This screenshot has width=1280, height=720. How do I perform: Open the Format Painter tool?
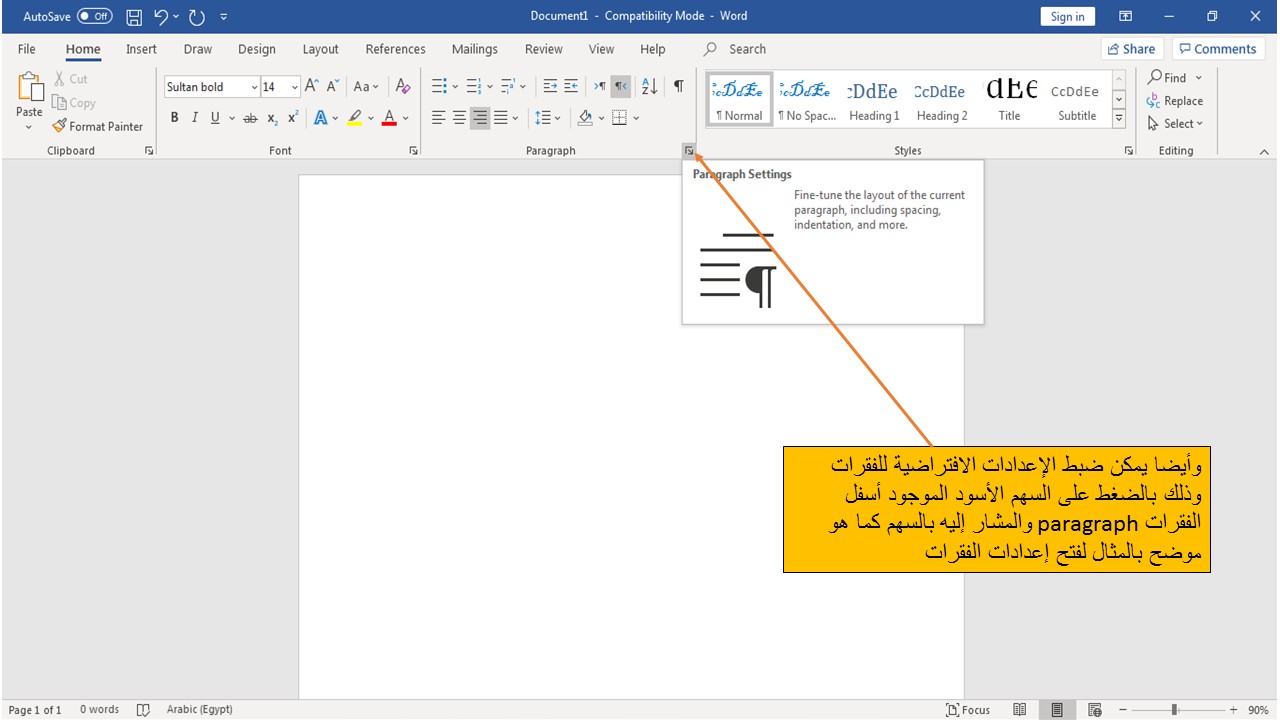point(97,126)
